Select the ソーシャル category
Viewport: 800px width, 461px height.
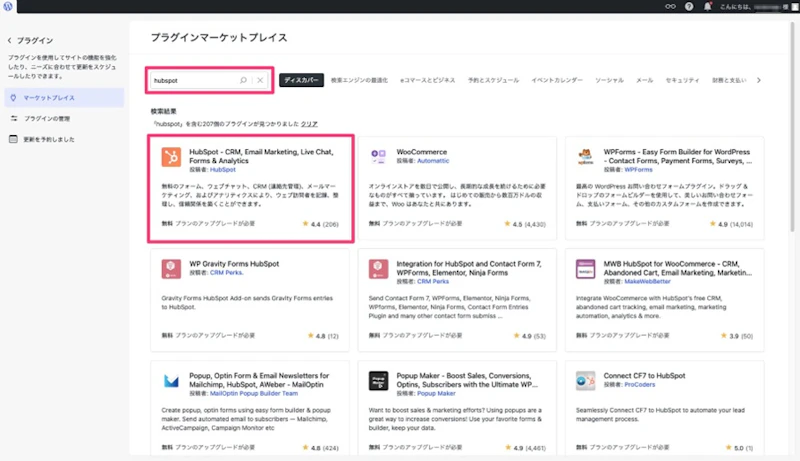[x=609, y=80]
